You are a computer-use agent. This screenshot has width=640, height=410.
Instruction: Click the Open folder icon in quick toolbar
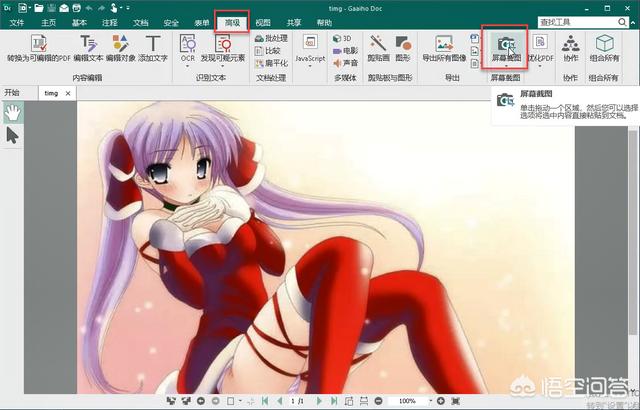pyautogui.click(x=39, y=8)
